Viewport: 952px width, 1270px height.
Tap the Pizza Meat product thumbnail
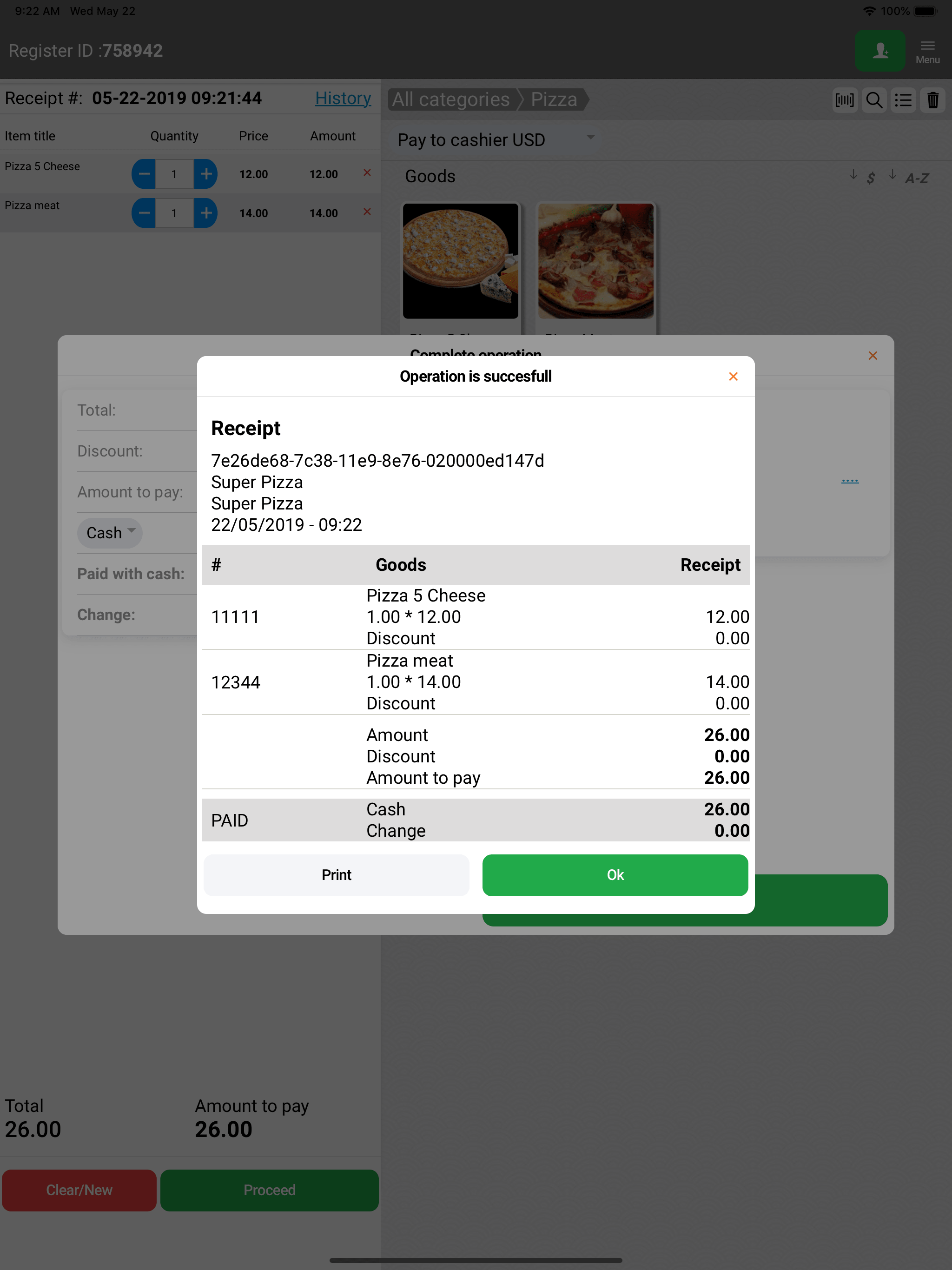(x=595, y=261)
